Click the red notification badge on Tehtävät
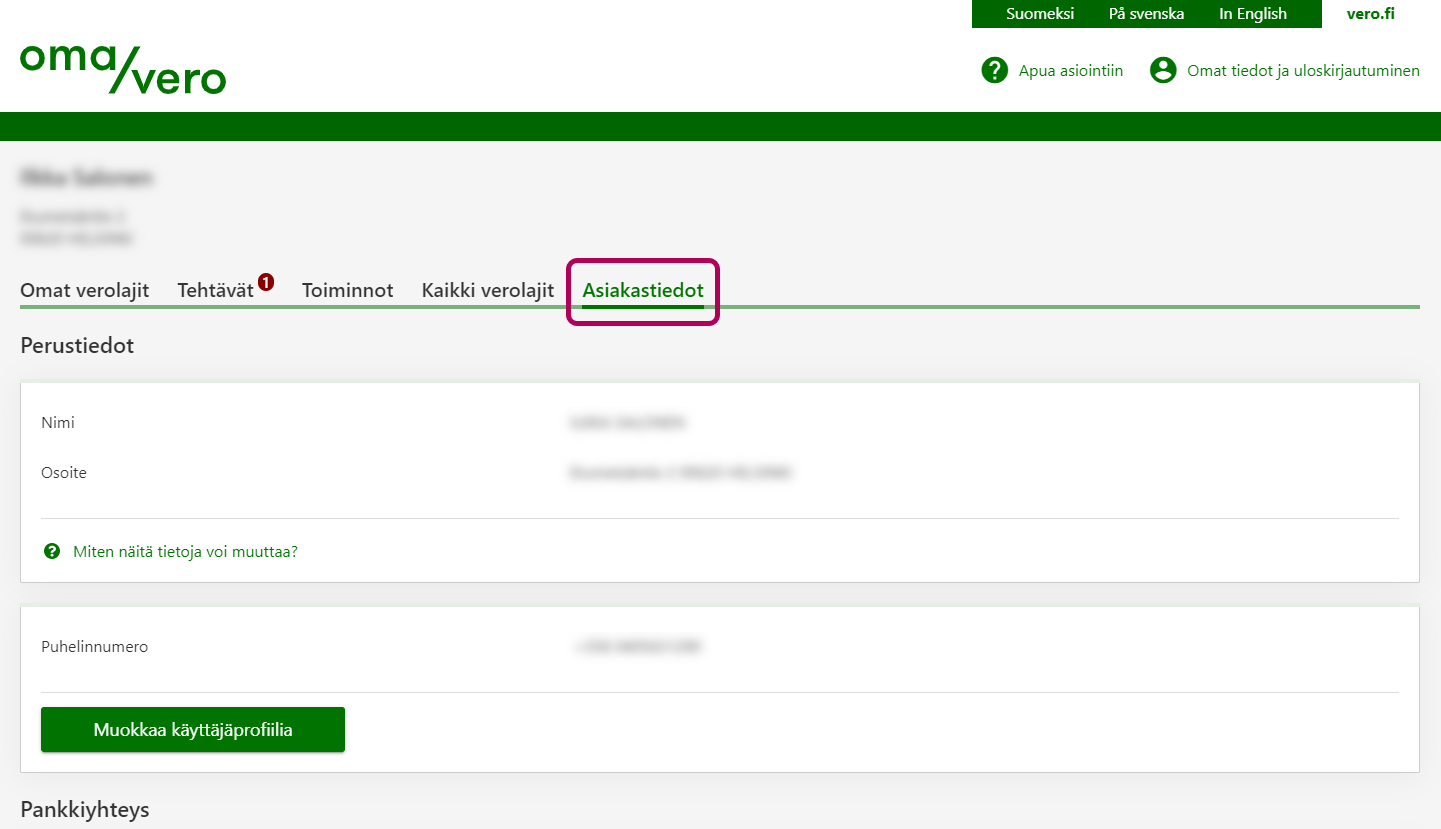The height and width of the screenshot is (829, 1441). [x=266, y=282]
